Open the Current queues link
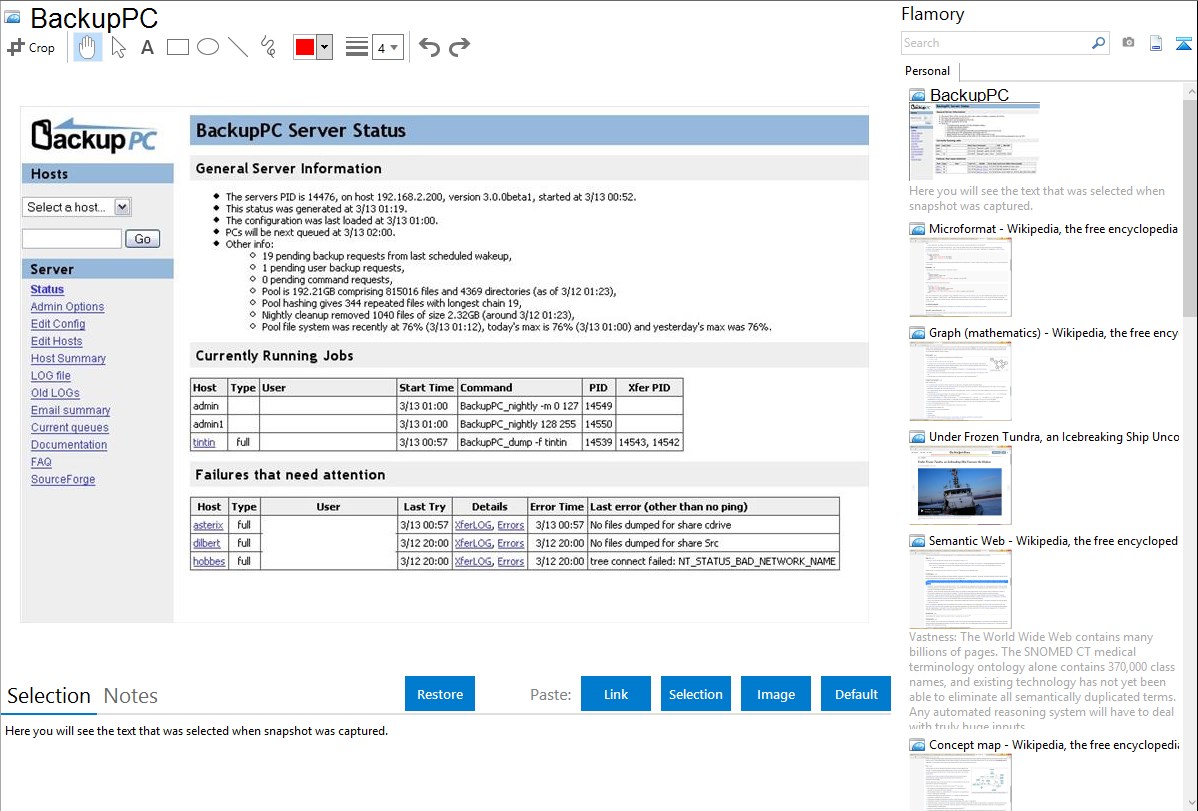Viewport: 1198px width, 811px height. click(70, 428)
